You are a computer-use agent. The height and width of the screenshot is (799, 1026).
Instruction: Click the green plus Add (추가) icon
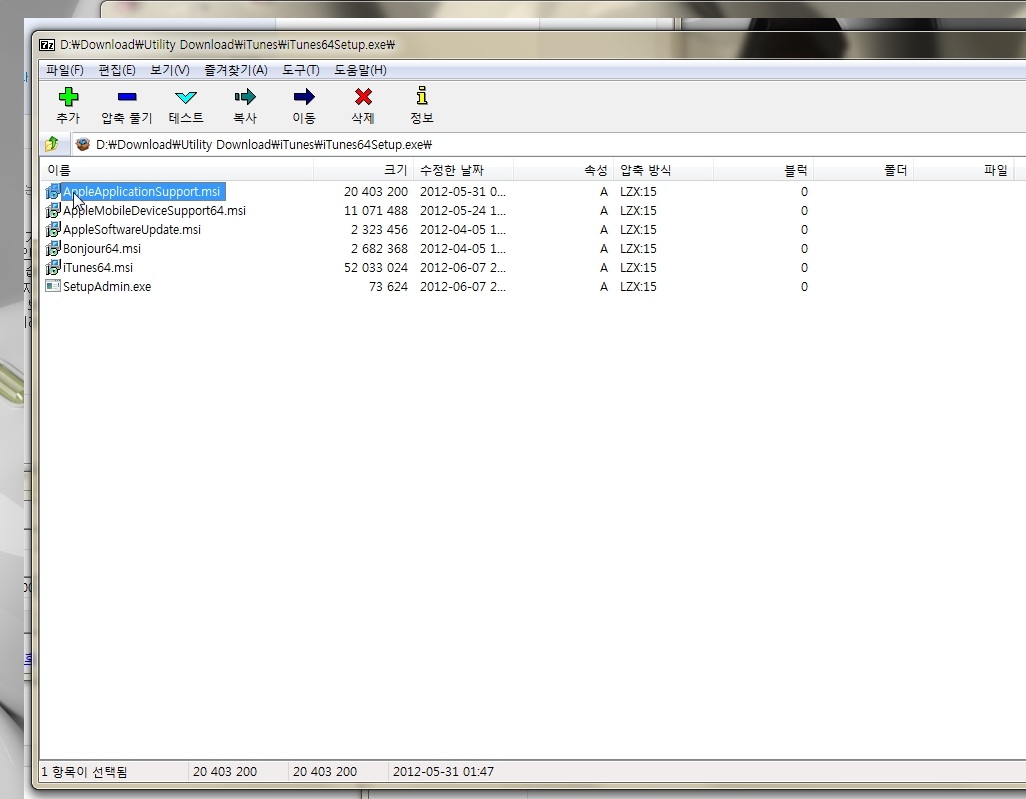tap(68, 97)
